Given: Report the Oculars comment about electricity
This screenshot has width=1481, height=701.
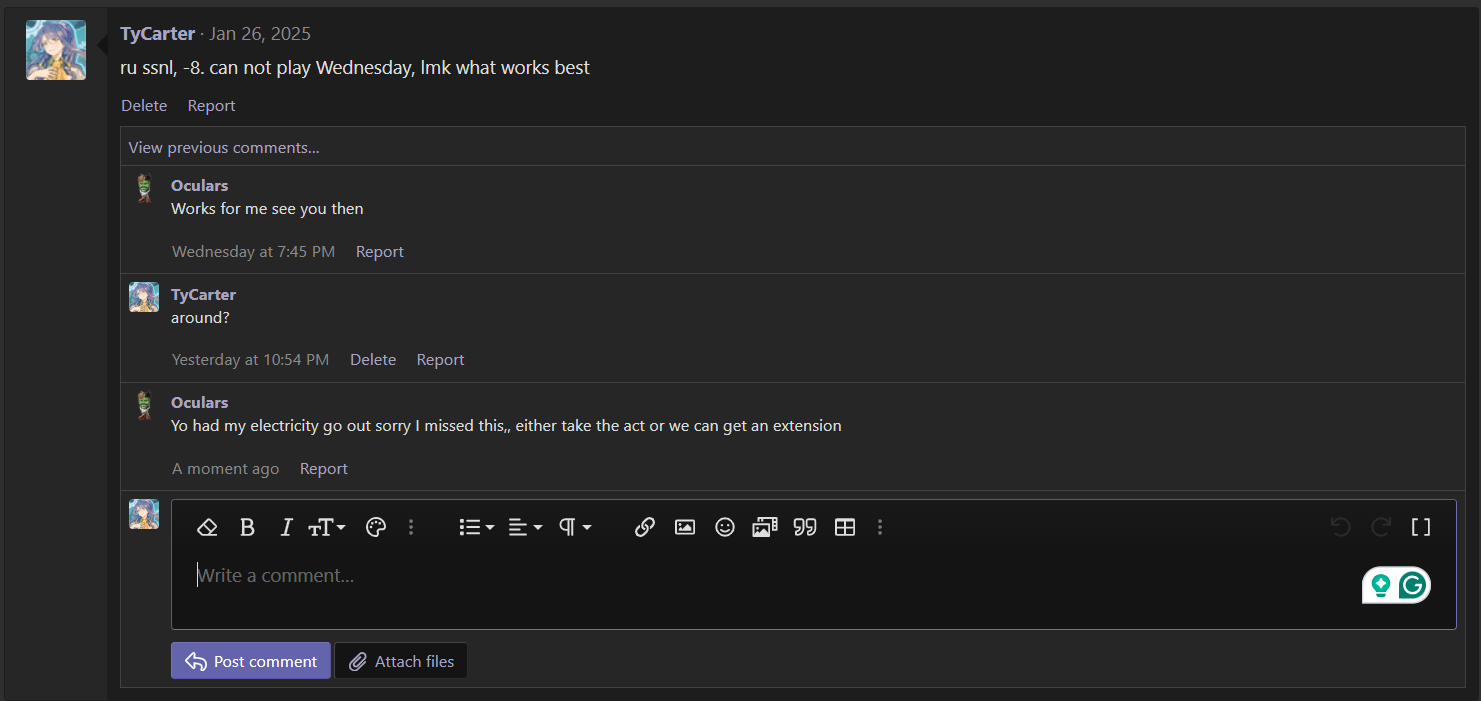Looking at the screenshot, I should click(323, 468).
